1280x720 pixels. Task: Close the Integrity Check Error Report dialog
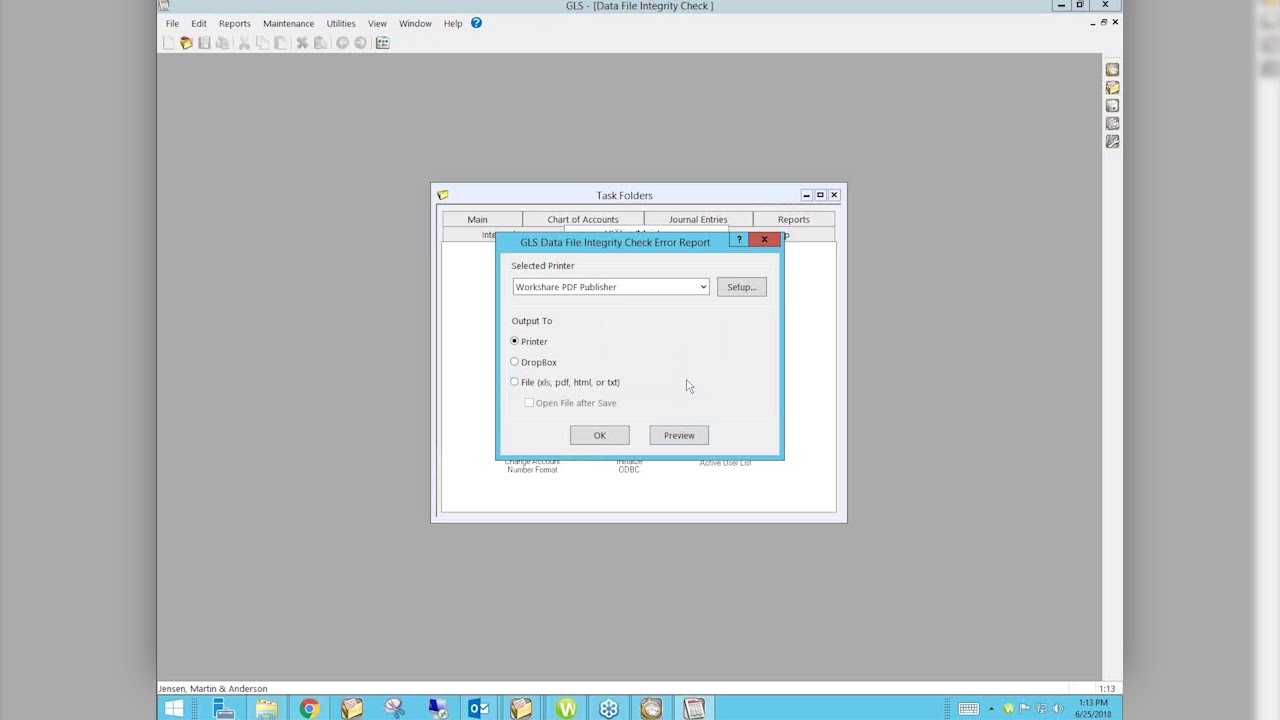coord(764,240)
